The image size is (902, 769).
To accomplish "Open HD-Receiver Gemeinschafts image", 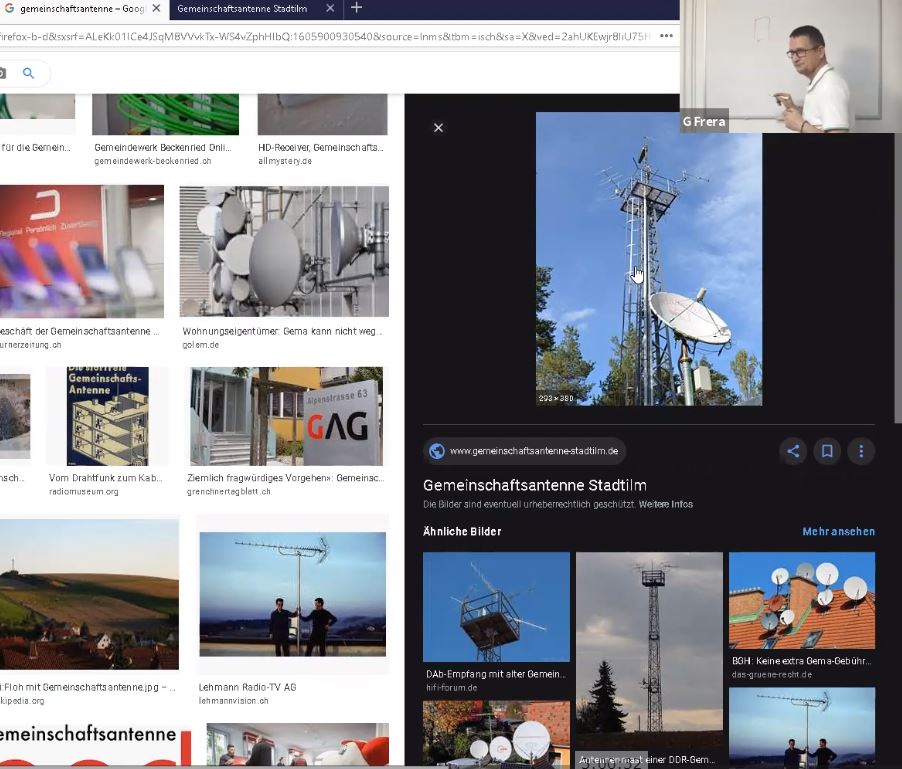I will (x=323, y=114).
